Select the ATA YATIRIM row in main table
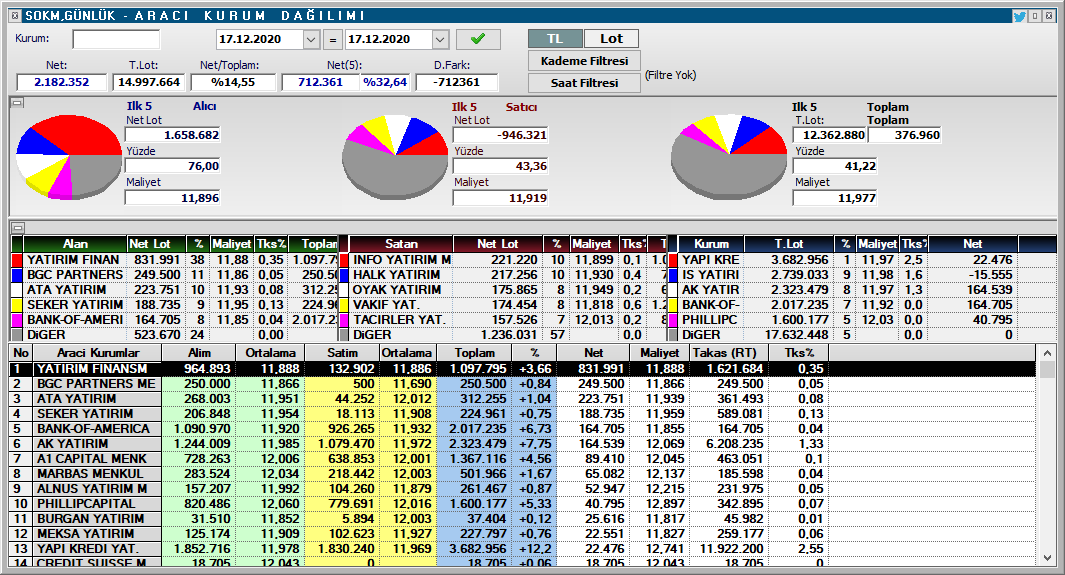This screenshot has width=1065, height=575. click(x=523, y=398)
